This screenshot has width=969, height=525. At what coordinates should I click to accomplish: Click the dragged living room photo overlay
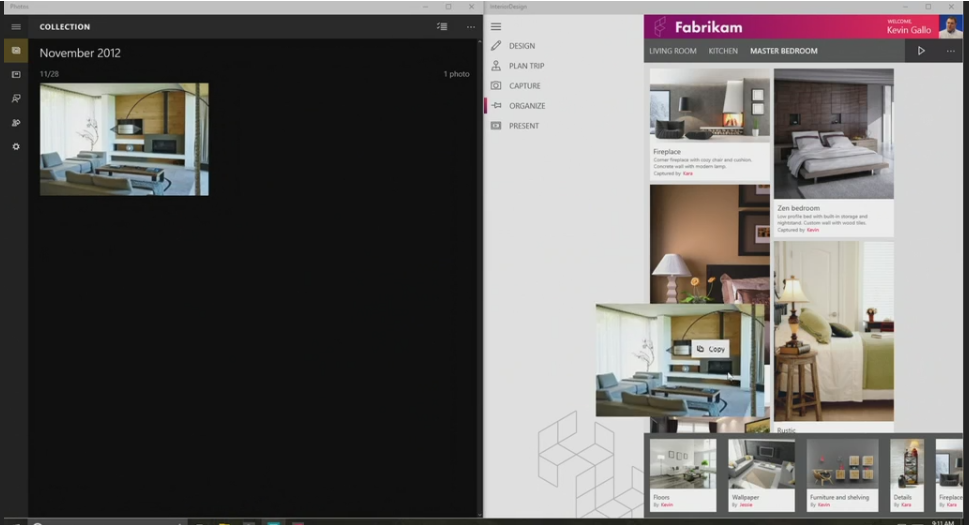(x=680, y=360)
